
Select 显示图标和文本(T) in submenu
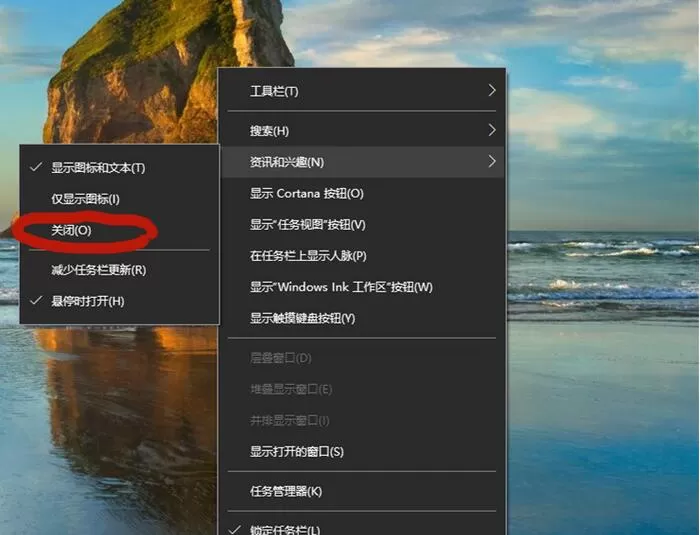119,168
